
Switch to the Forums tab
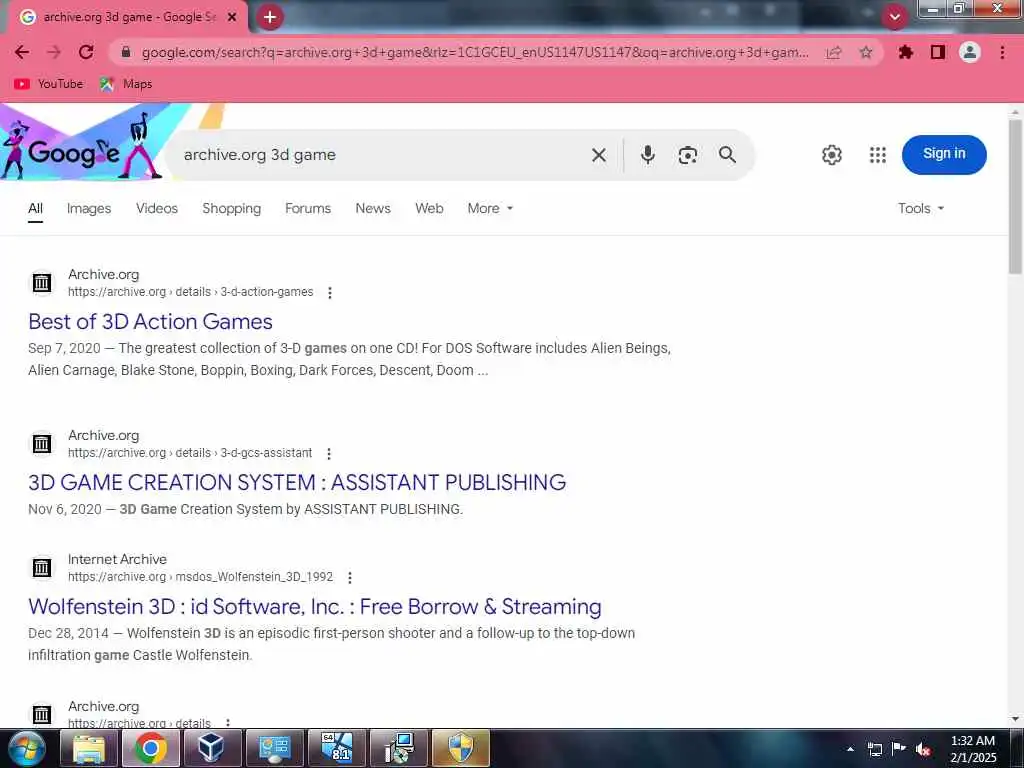[x=308, y=209]
